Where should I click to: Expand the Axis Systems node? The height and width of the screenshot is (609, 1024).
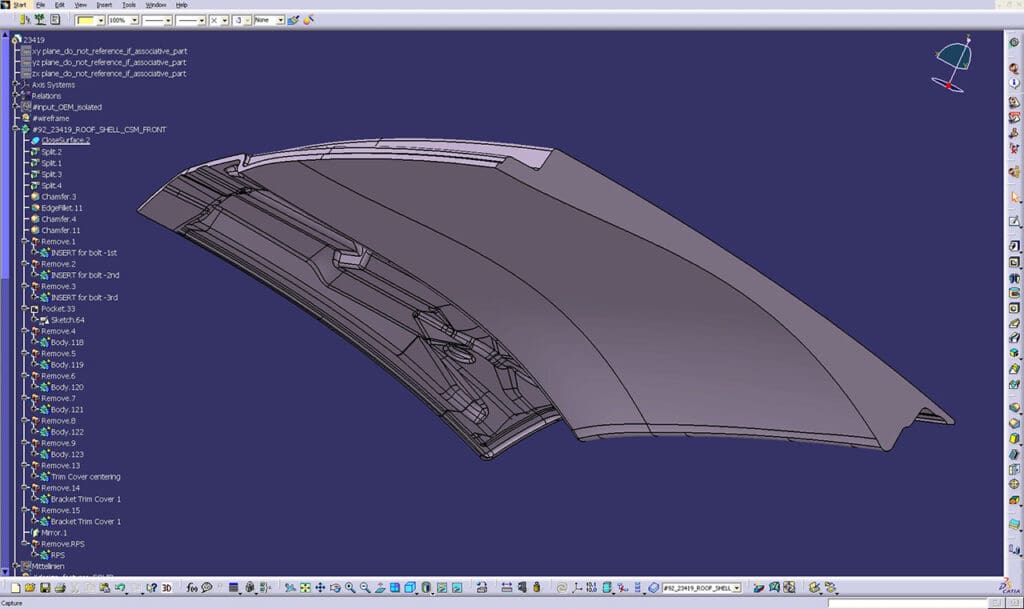16,84
